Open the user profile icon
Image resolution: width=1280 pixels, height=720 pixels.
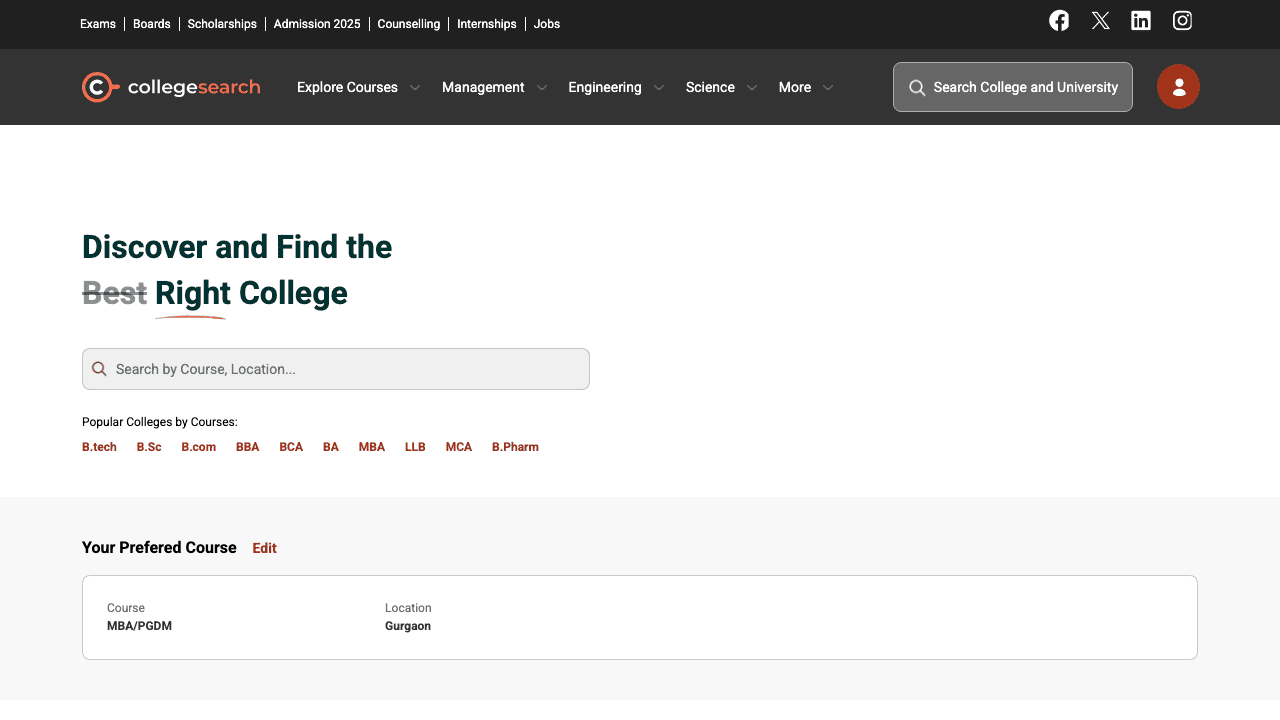click(1178, 87)
